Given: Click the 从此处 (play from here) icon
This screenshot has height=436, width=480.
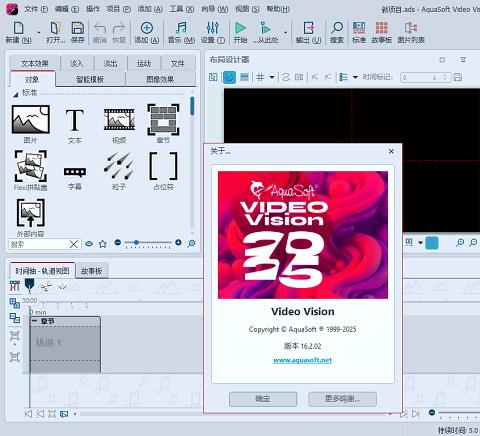Looking at the screenshot, I should 265,28.
